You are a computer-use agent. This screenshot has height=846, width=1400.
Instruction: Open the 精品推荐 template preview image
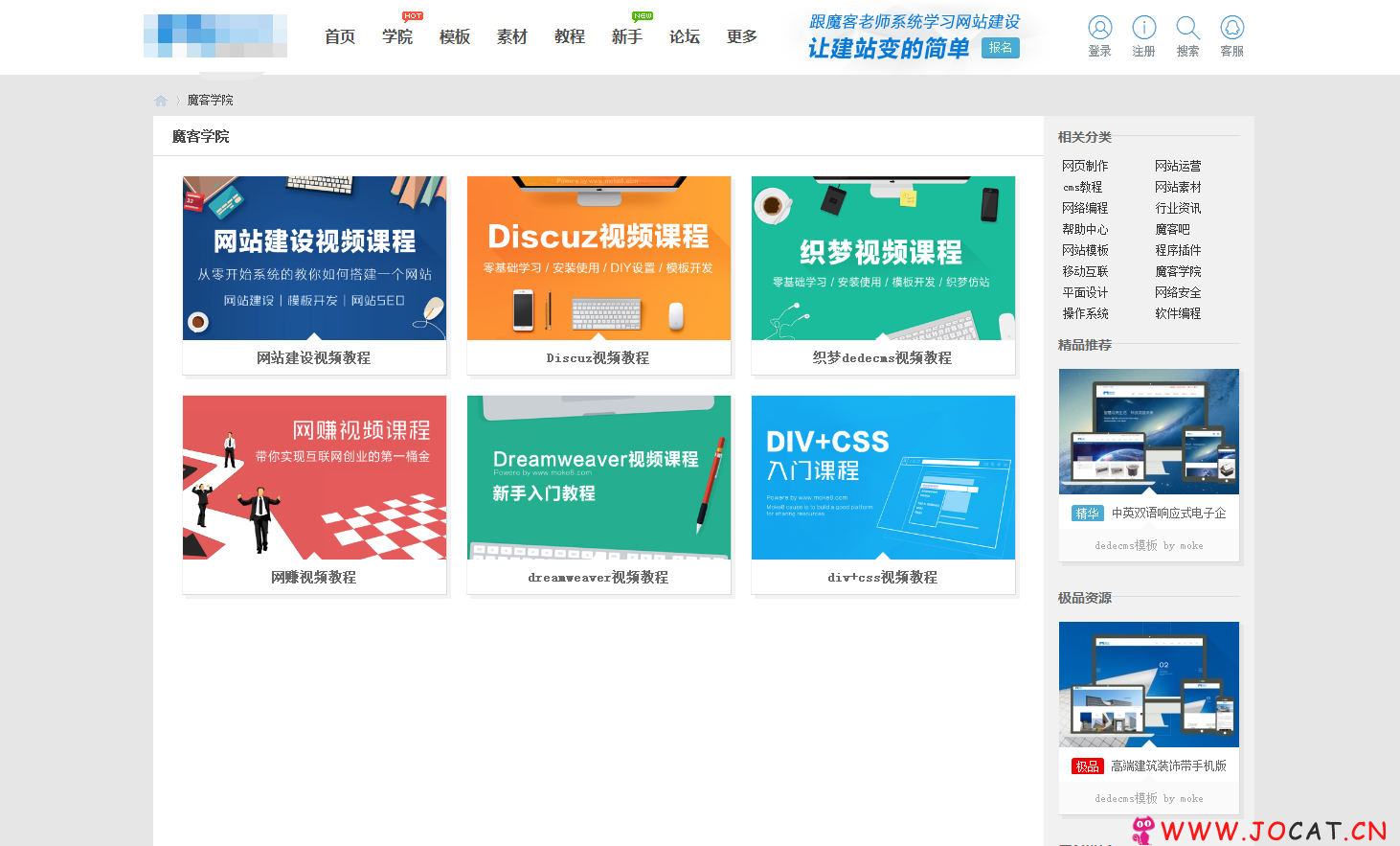pos(1149,431)
